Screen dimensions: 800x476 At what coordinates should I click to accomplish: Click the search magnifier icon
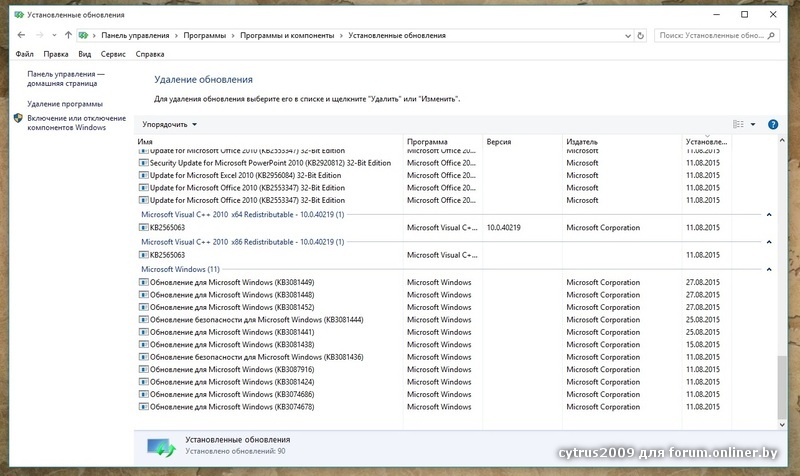tap(771, 35)
